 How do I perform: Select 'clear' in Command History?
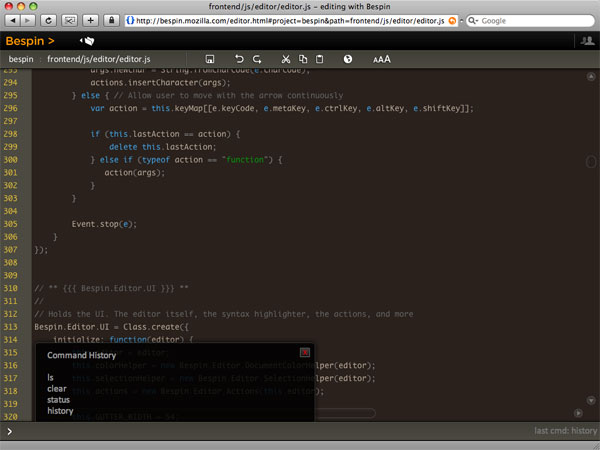coord(57,388)
